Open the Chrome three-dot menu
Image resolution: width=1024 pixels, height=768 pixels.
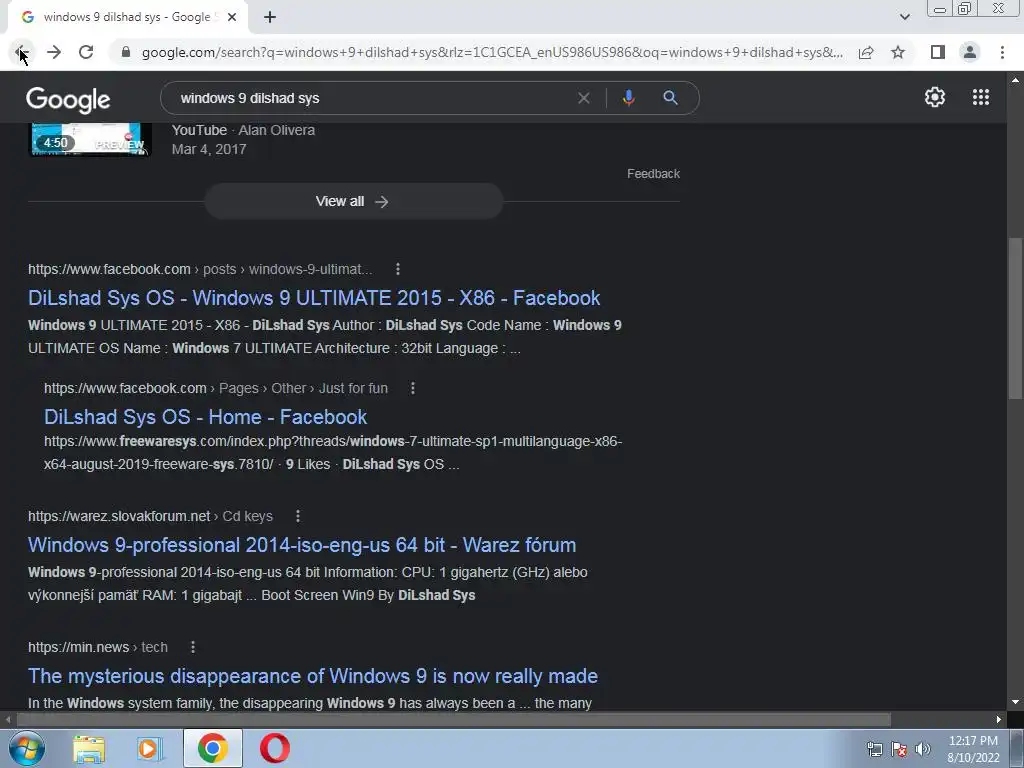coord(1002,52)
